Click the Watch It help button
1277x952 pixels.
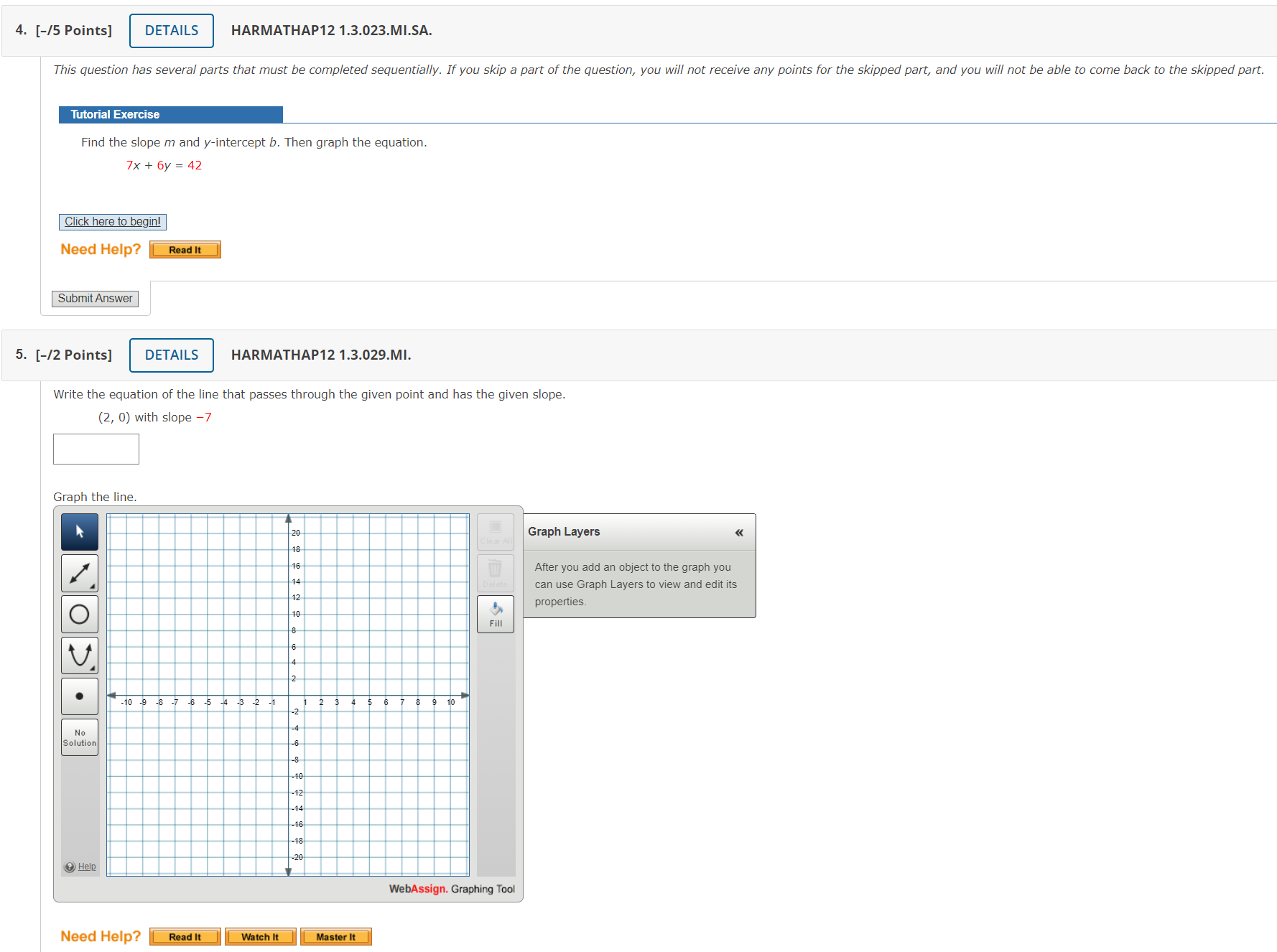tap(260, 936)
